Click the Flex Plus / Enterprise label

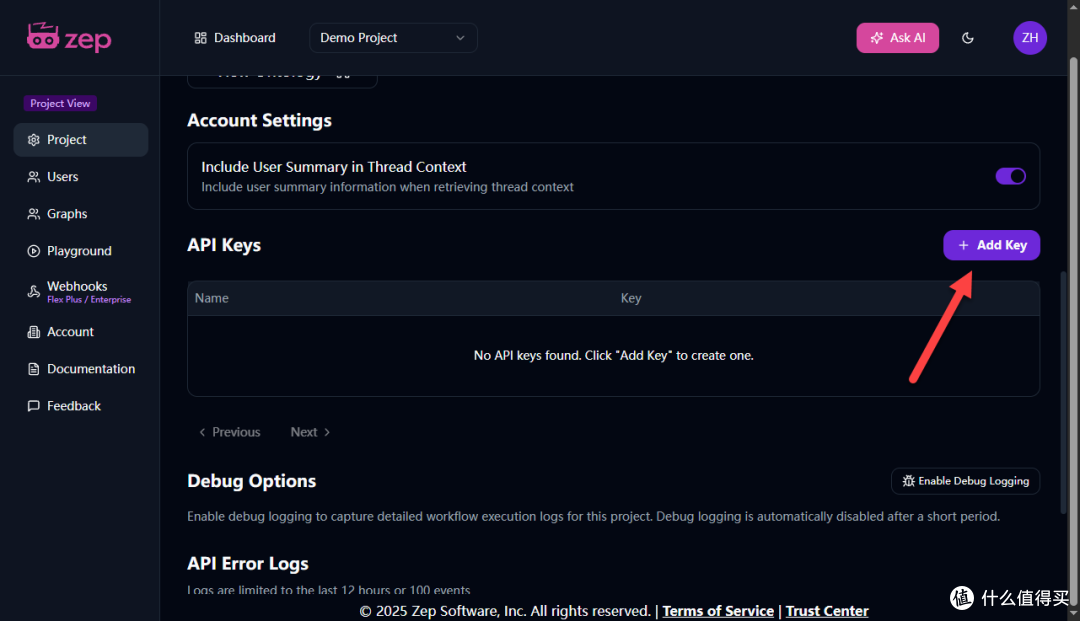89,300
